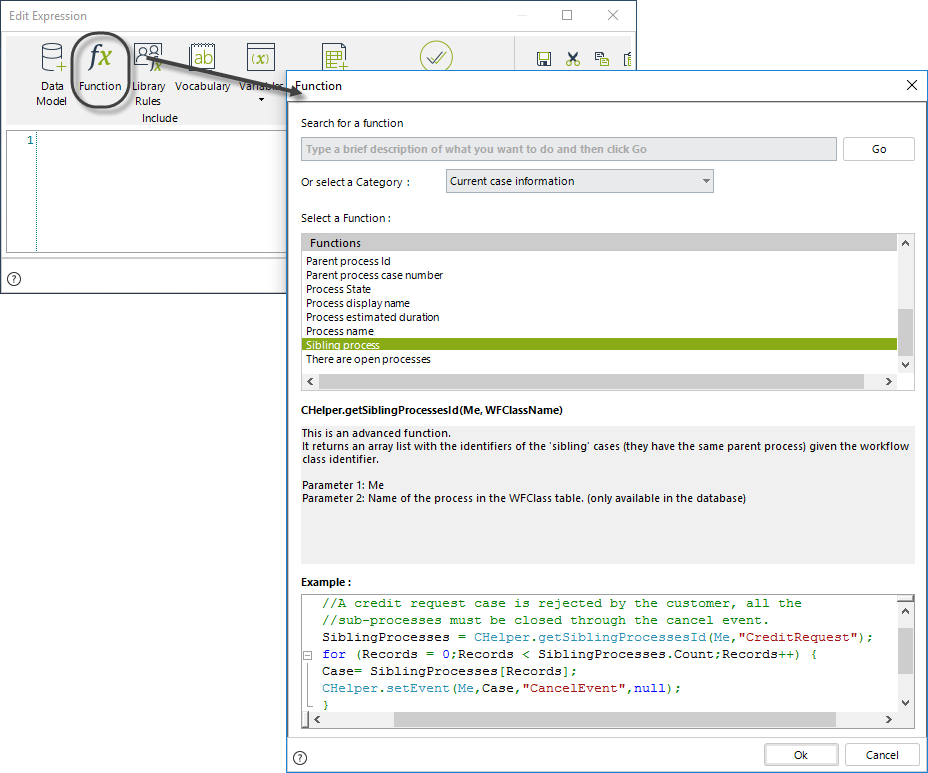Copy using the copy icon in toolbar
Image resolution: width=928 pixels, height=773 pixels.
click(602, 59)
